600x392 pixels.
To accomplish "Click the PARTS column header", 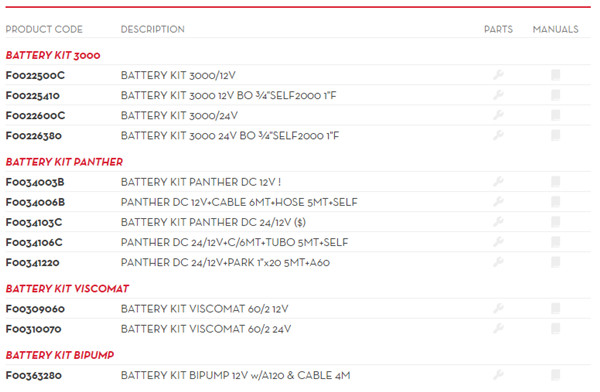I will tap(498, 29).
